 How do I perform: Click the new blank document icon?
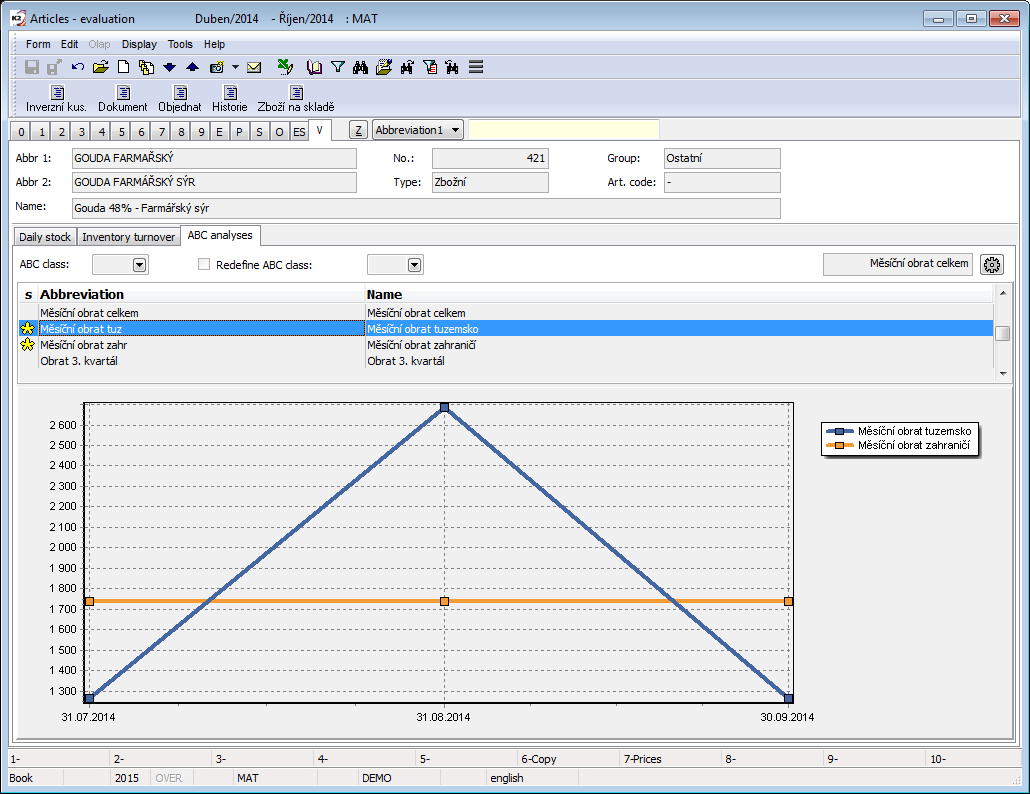point(124,67)
